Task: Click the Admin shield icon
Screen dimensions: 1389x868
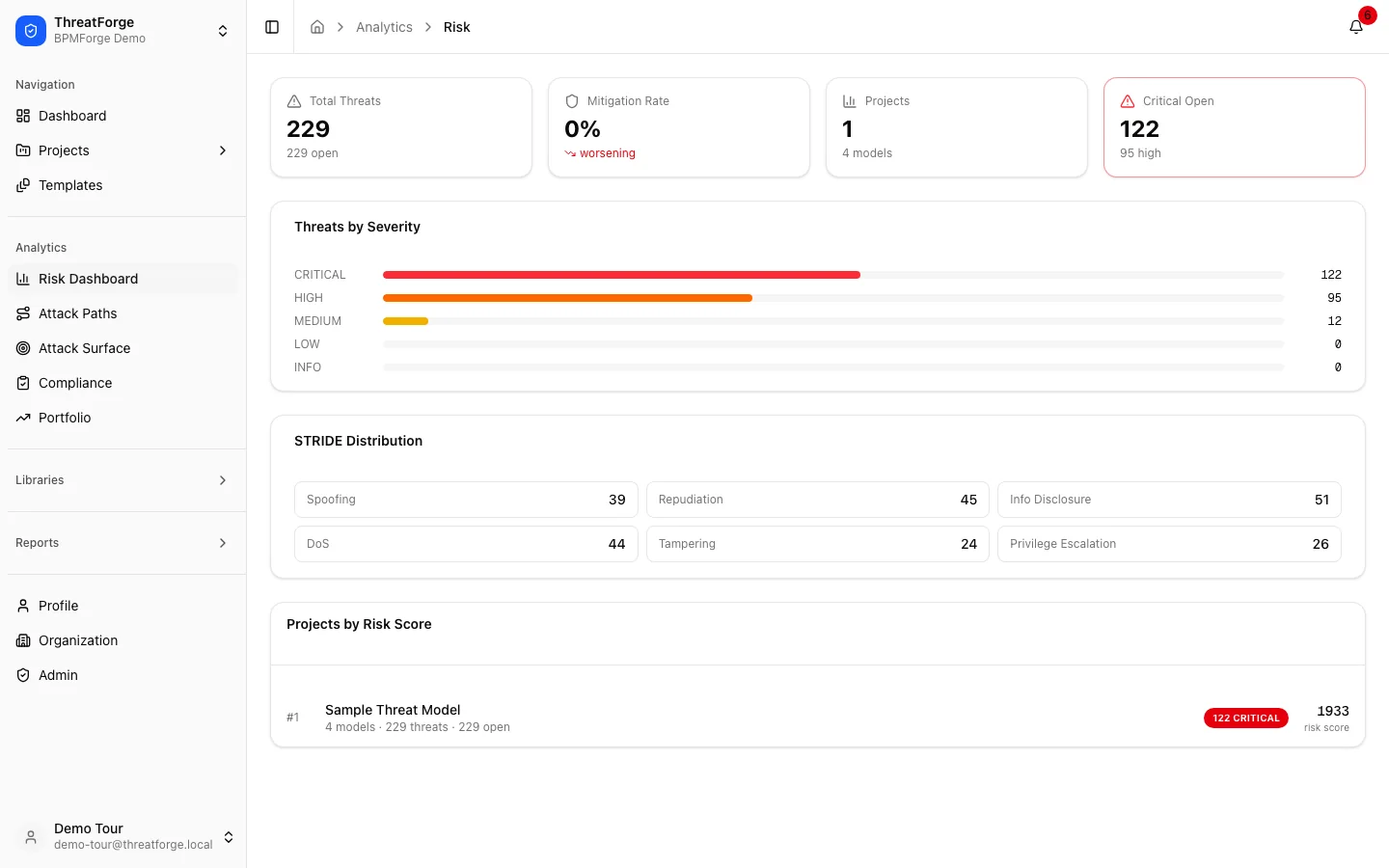Action: tap(23, 675)
